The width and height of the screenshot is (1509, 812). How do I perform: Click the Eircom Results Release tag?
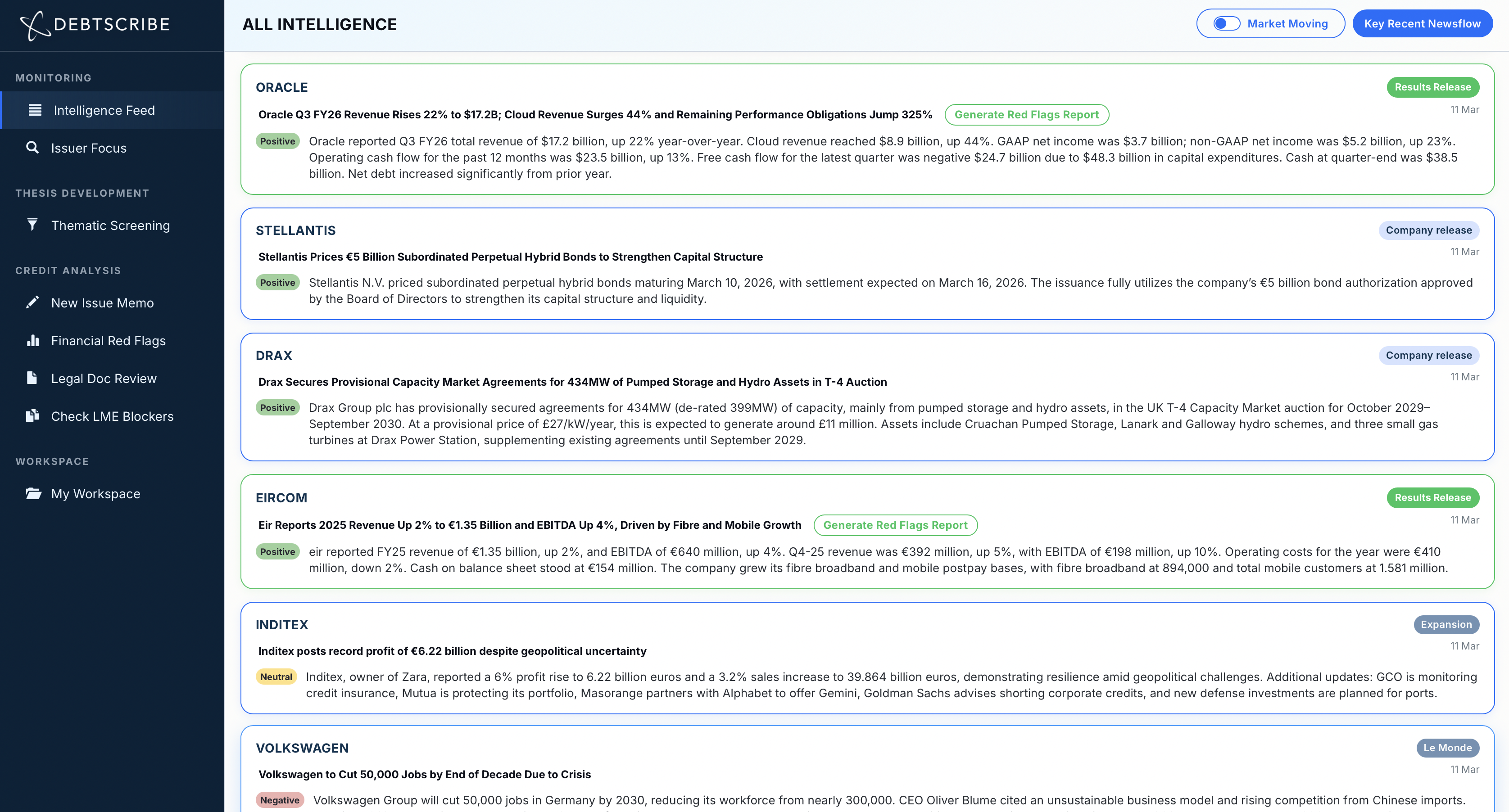tap(1433, 498)
